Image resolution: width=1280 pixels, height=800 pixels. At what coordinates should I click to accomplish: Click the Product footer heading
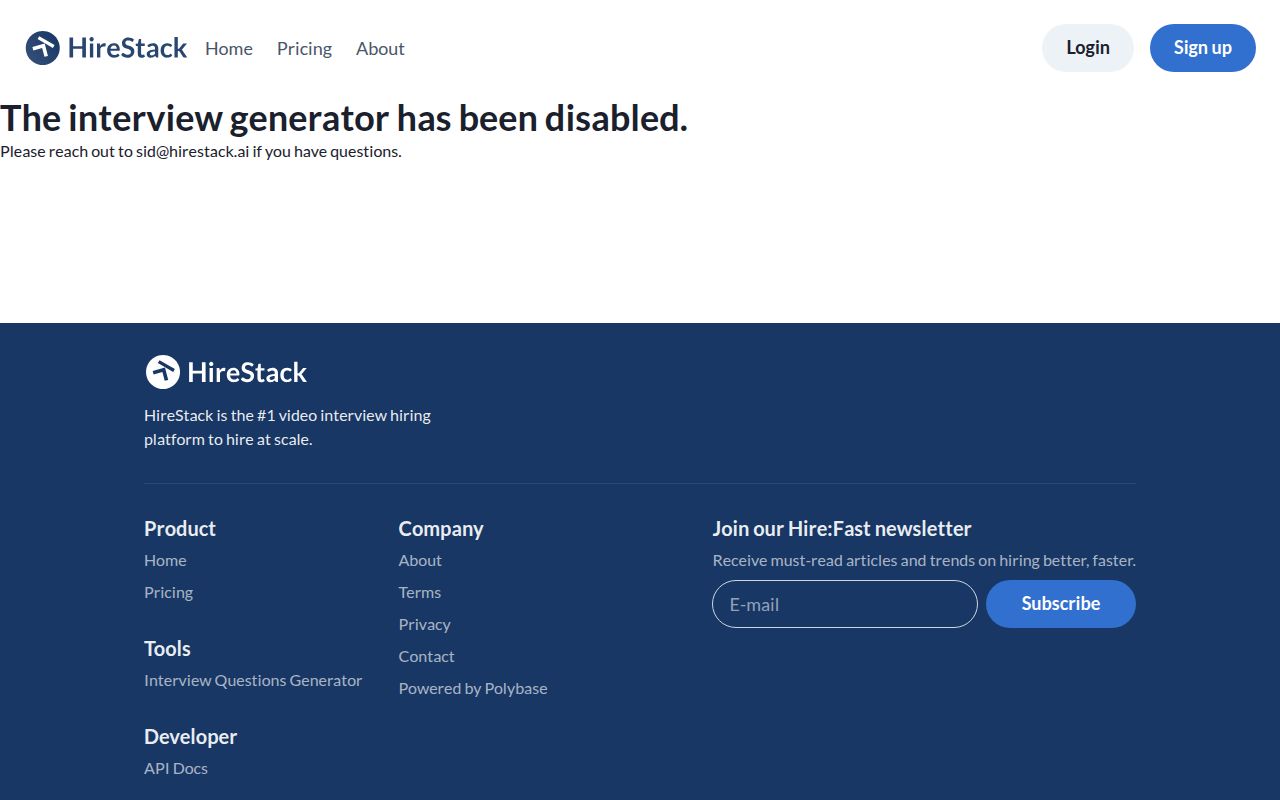click(x=180, y=528)
